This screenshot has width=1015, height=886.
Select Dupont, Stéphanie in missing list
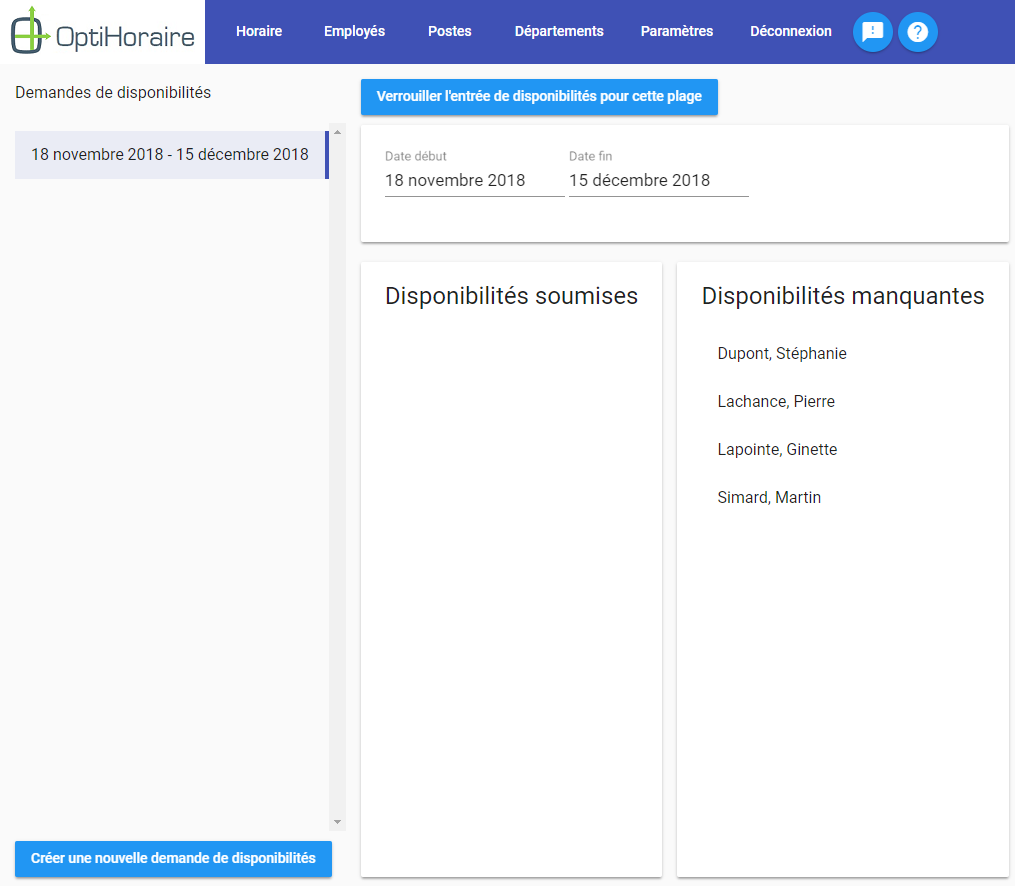click(781, 353)
